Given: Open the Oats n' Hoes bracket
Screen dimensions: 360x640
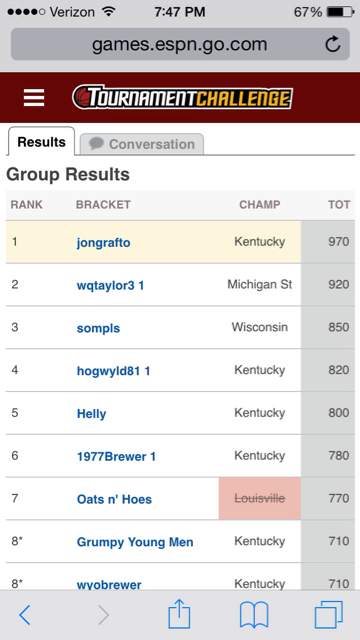Looking at the screenshot, I should point(114,499).
